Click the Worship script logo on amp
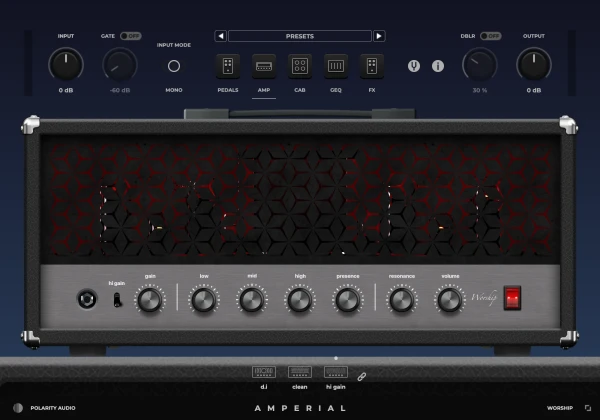Viewport: 600px width, 420px height. point(484,298)
